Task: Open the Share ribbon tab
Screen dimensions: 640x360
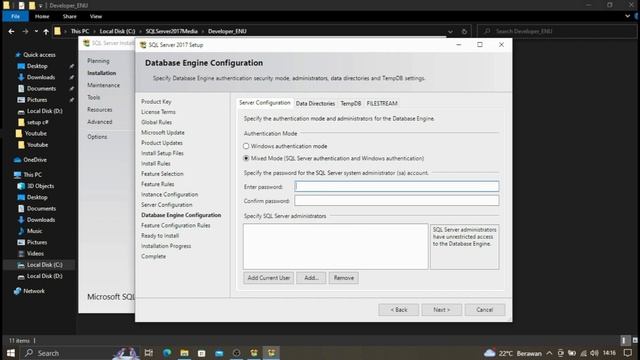Action: point(69,16)
